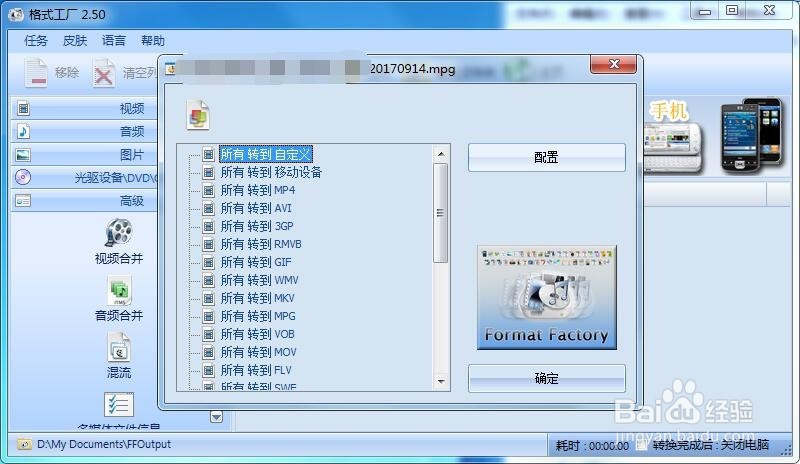
Task: Click the output folder icon in status bar
Action: (x=24, y=444)
